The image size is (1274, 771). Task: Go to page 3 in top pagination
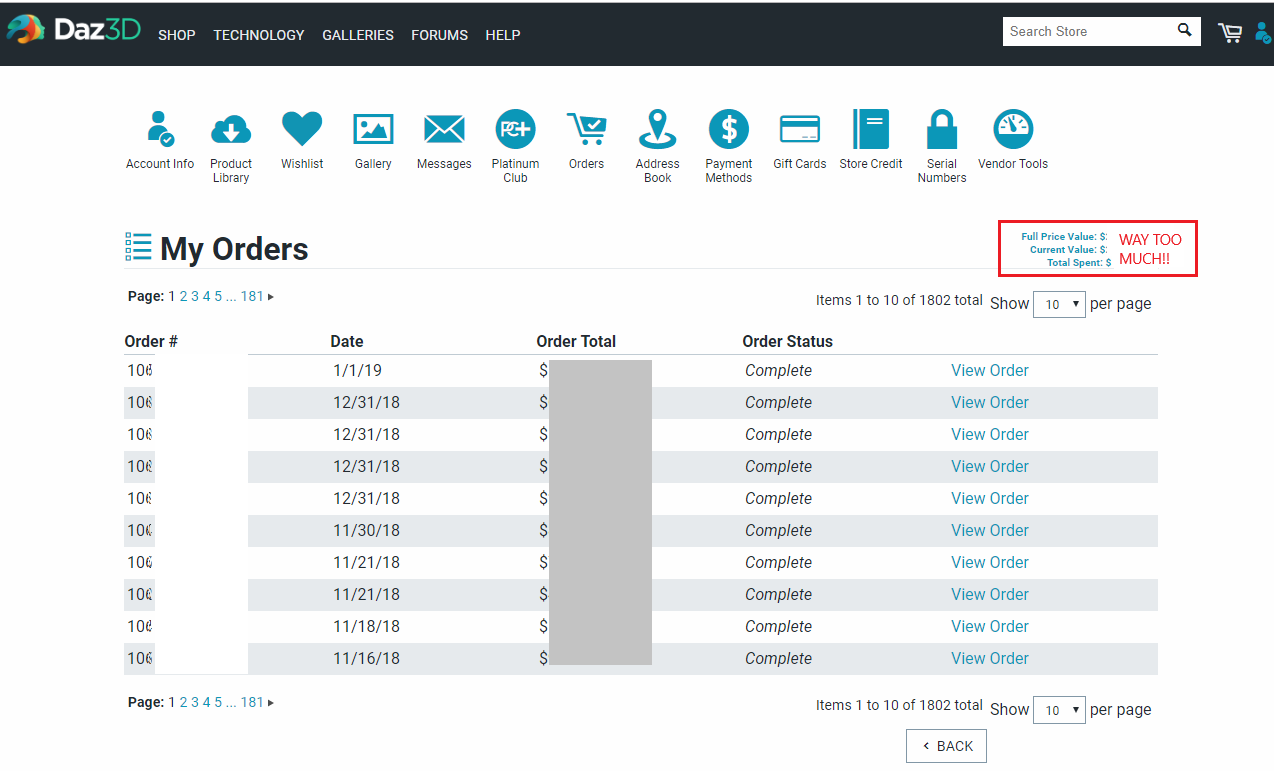(195, 296)
